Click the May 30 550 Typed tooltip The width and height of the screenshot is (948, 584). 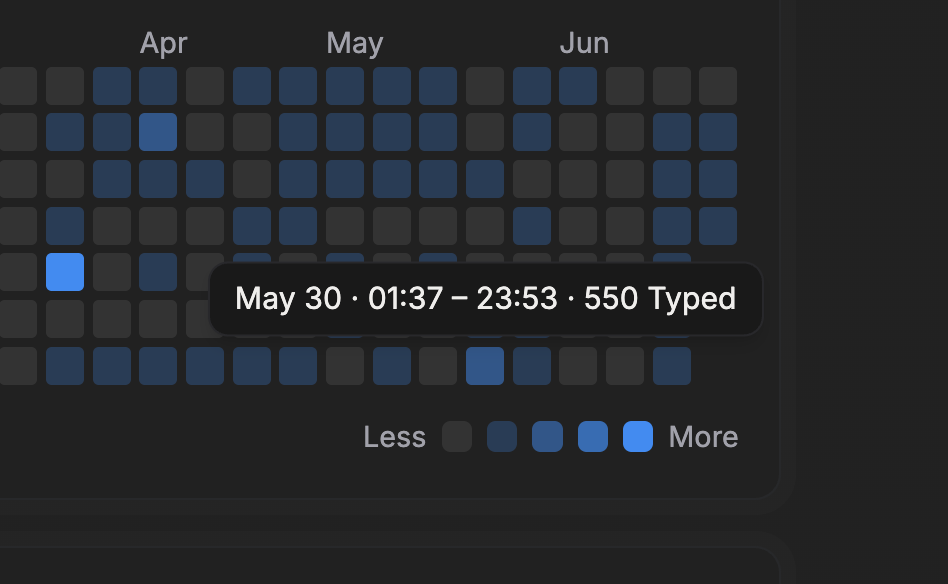485,299
